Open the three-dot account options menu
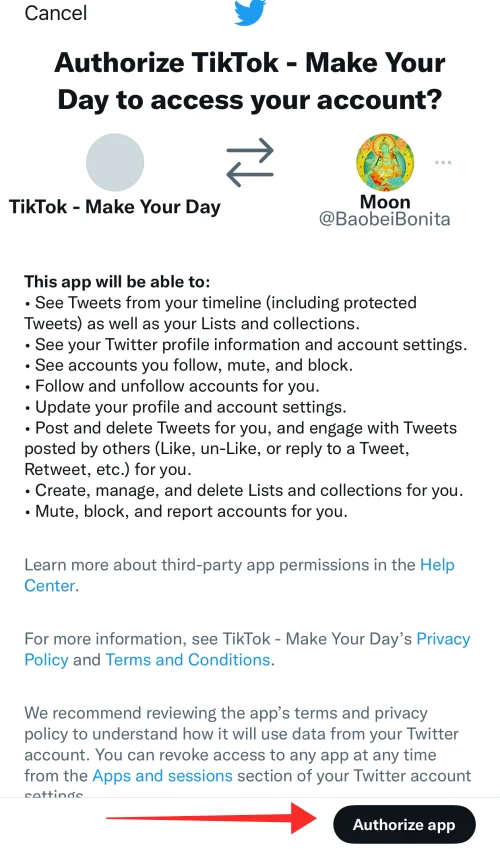 pos(443,162)
